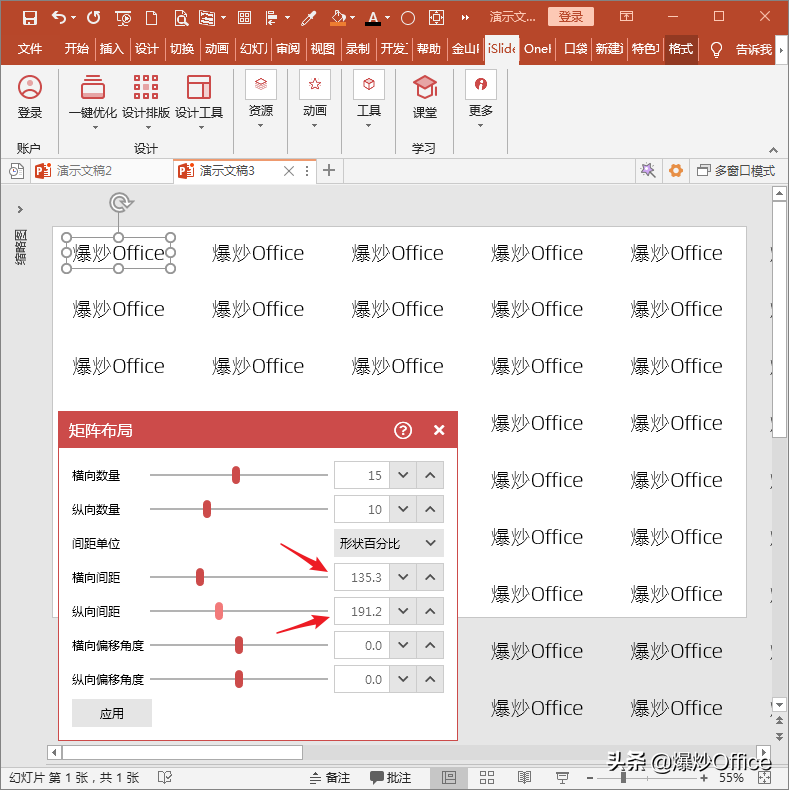Open the Classroom (课堂) icon
The height and width of the screenshot is (790, 789).
point(425,87)
